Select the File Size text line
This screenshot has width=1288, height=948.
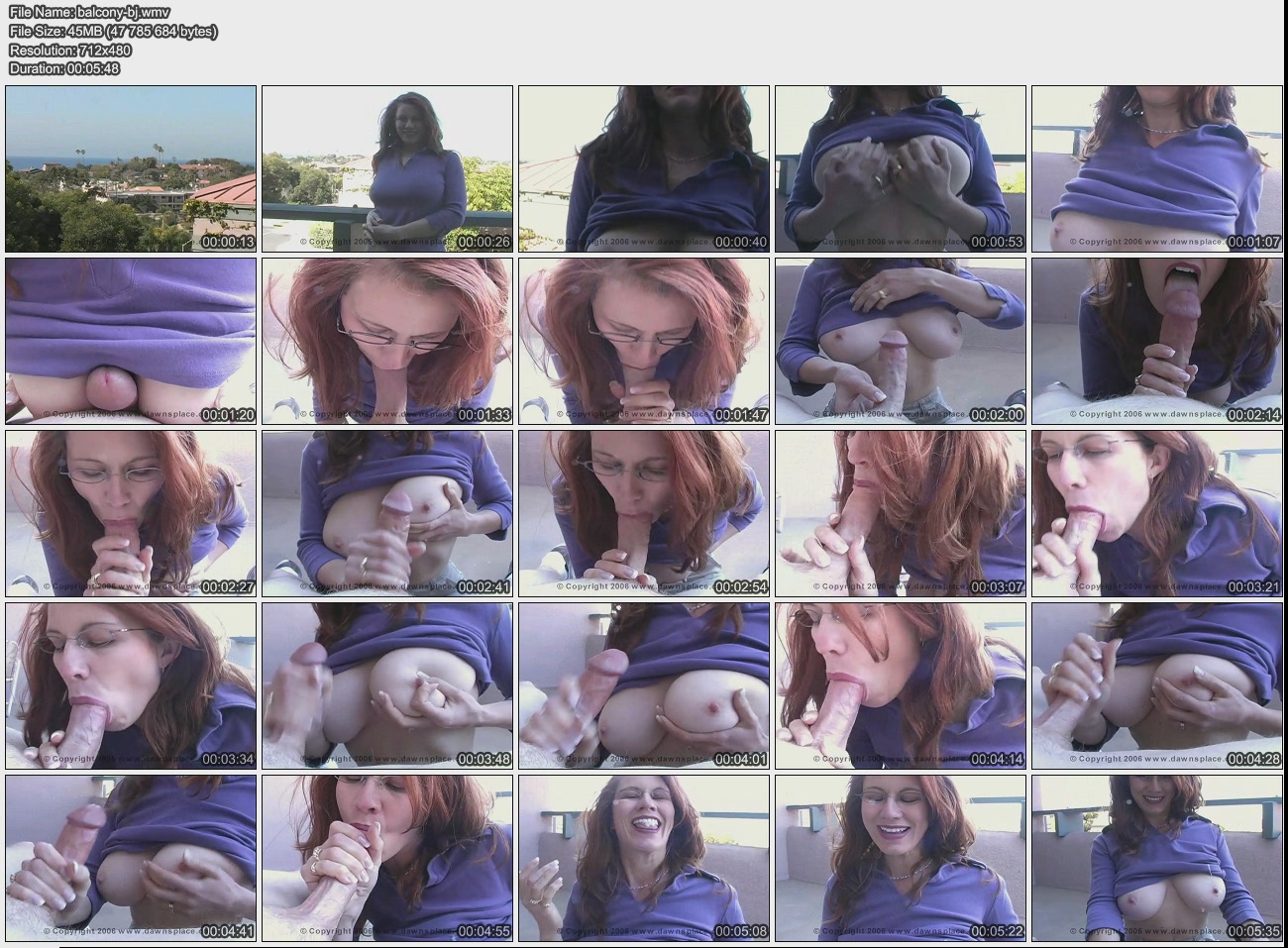[x=113, y=31]
